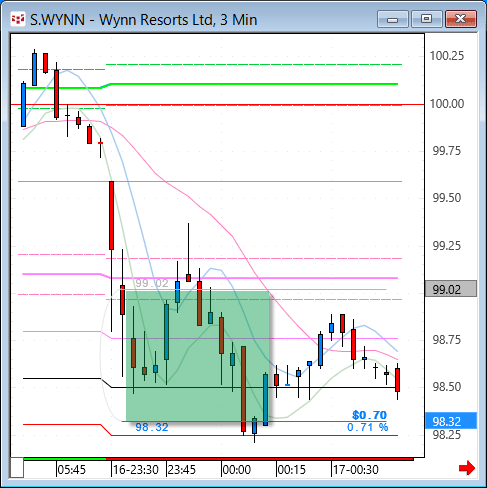Click the 100.00 price scale value
487x488 pixels.
[446, 104]
